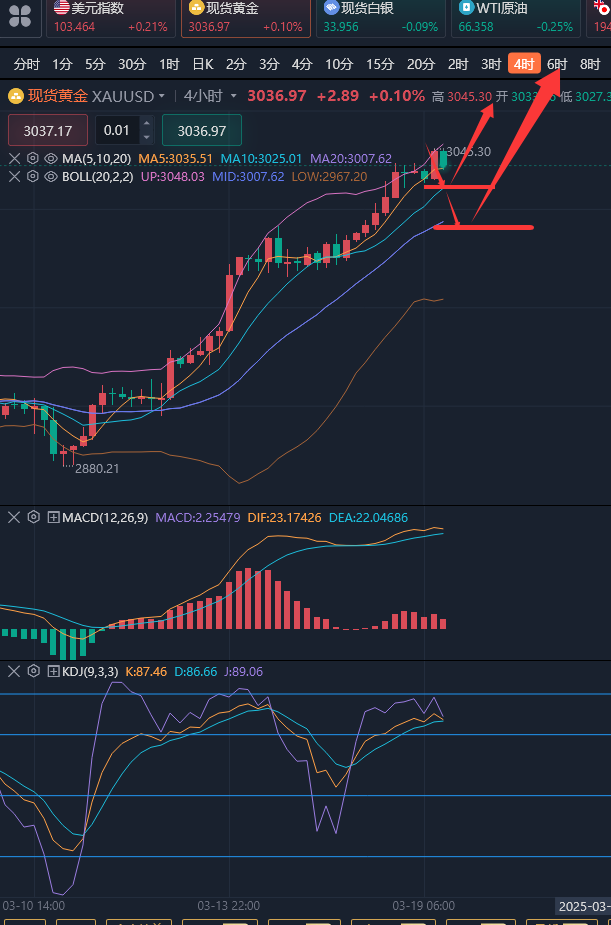
Task: Switch to the 分时 timeframe
Action: [26, 64]
